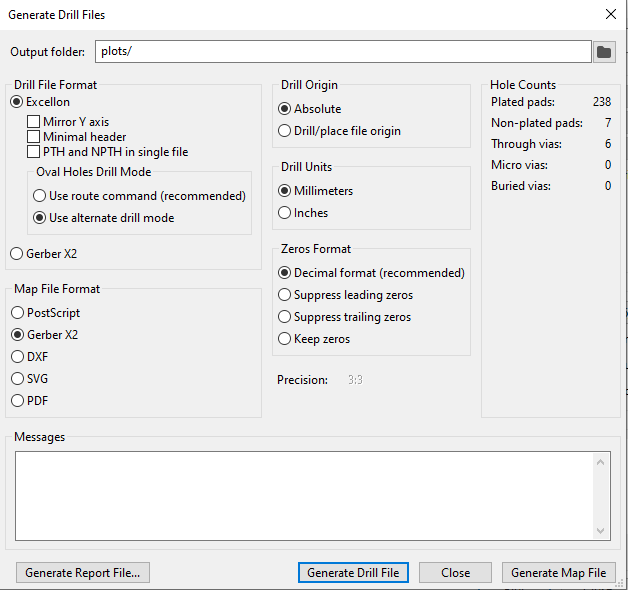This screenshot has height=590, width=628.
Task: Click the Precision value 3:3
Action: pos(355,380)
